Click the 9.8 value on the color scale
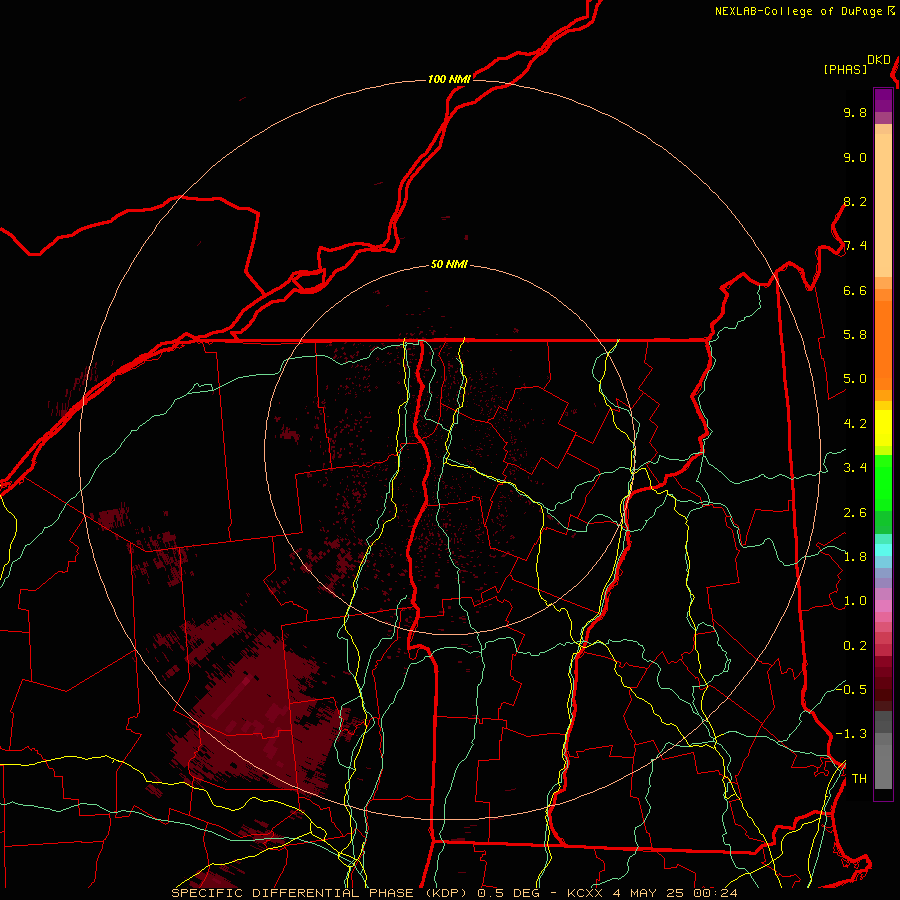 click(855, 112)
